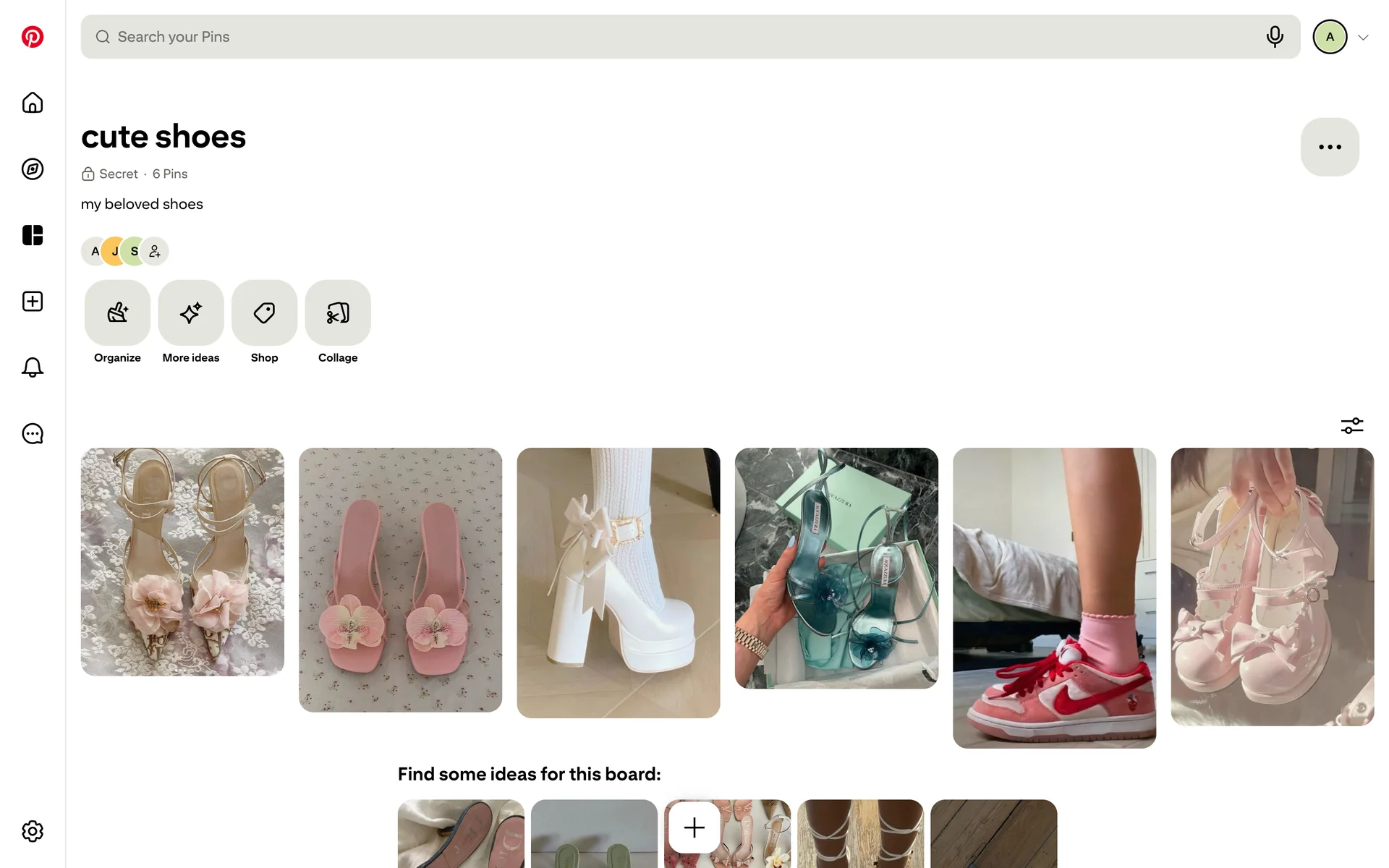Click the Create plus icon in sidebar
The width and height of the screenshot is (1389, 868).
[x=33, y=302]
